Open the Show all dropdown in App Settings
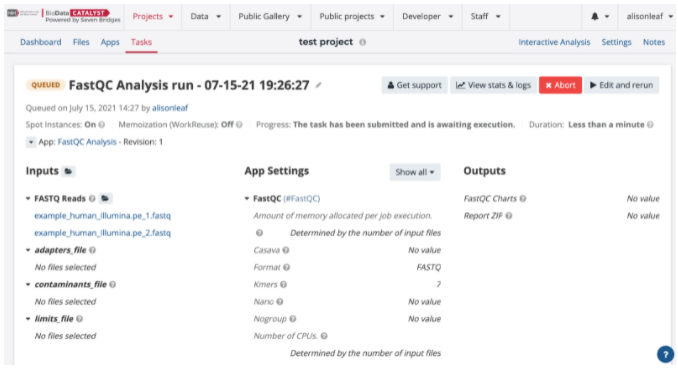The image size is (678, 372). (x=415, y=172)
